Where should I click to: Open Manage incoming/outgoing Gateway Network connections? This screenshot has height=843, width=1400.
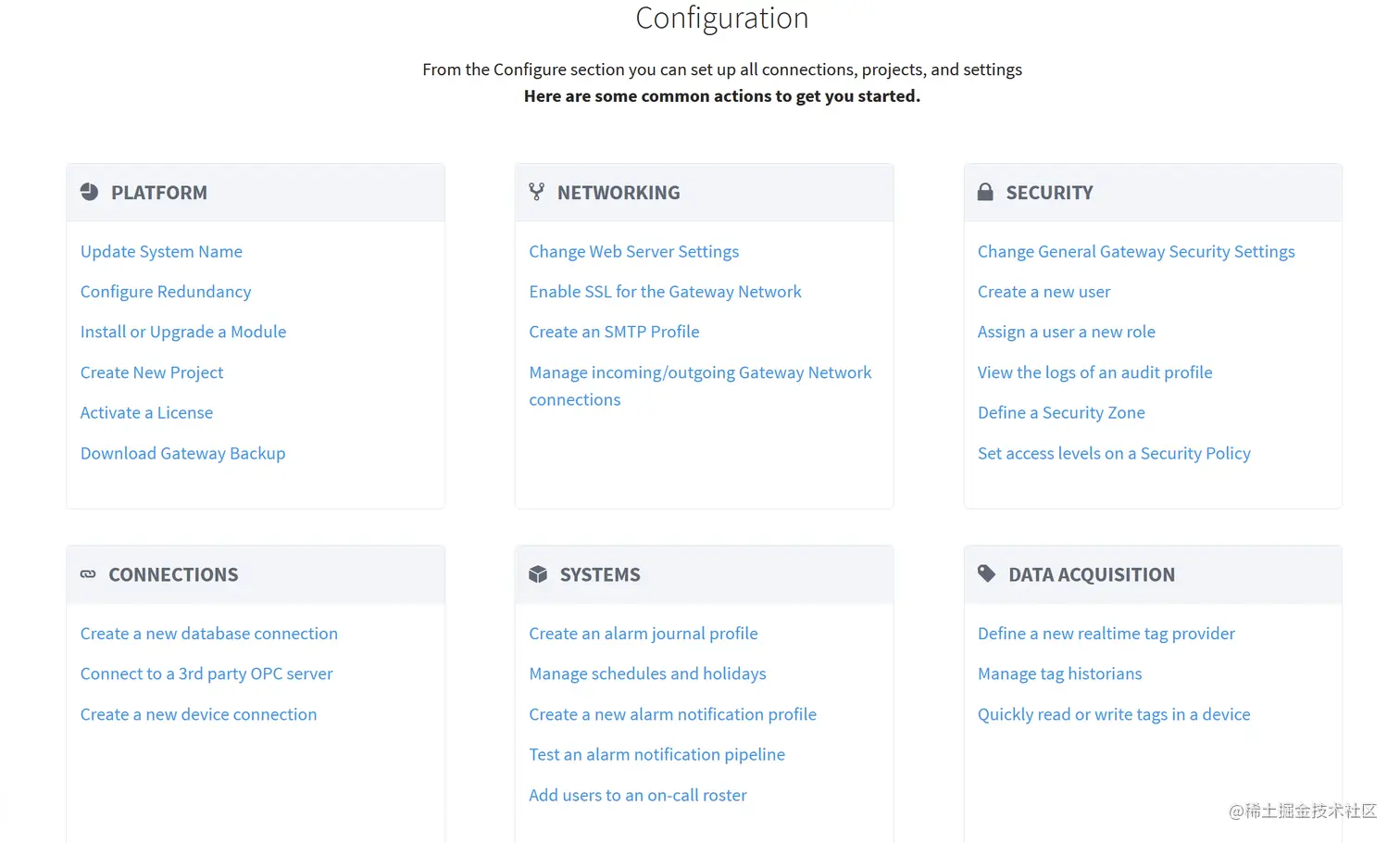(700, 385)
